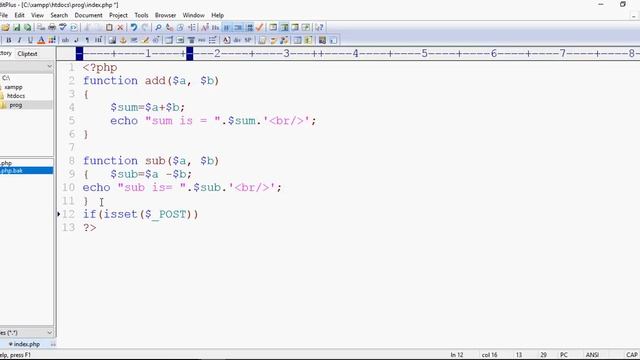Click the column 2 ruler marker
Viewport: 640px width, 360px height.
pyautogui.click(x=217, y=53)
